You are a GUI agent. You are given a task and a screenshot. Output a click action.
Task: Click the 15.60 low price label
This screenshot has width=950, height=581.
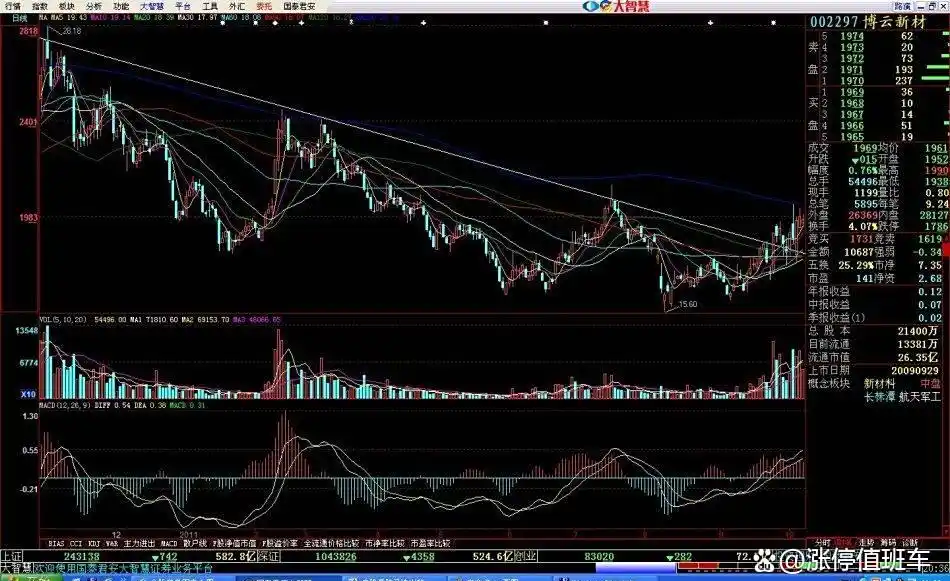[x=688, y=305]
